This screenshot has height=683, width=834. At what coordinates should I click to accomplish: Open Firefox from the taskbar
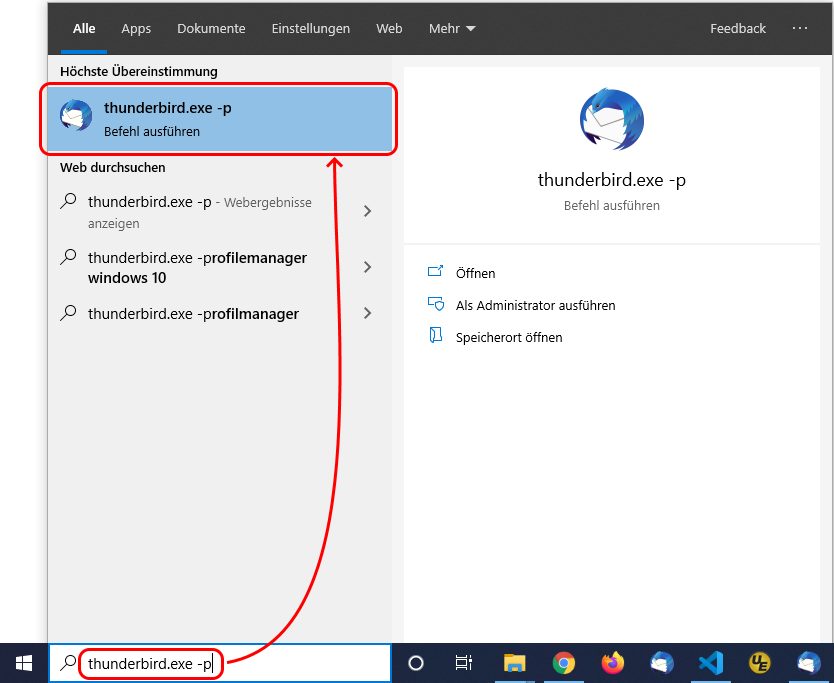click(x=613, y=663)
